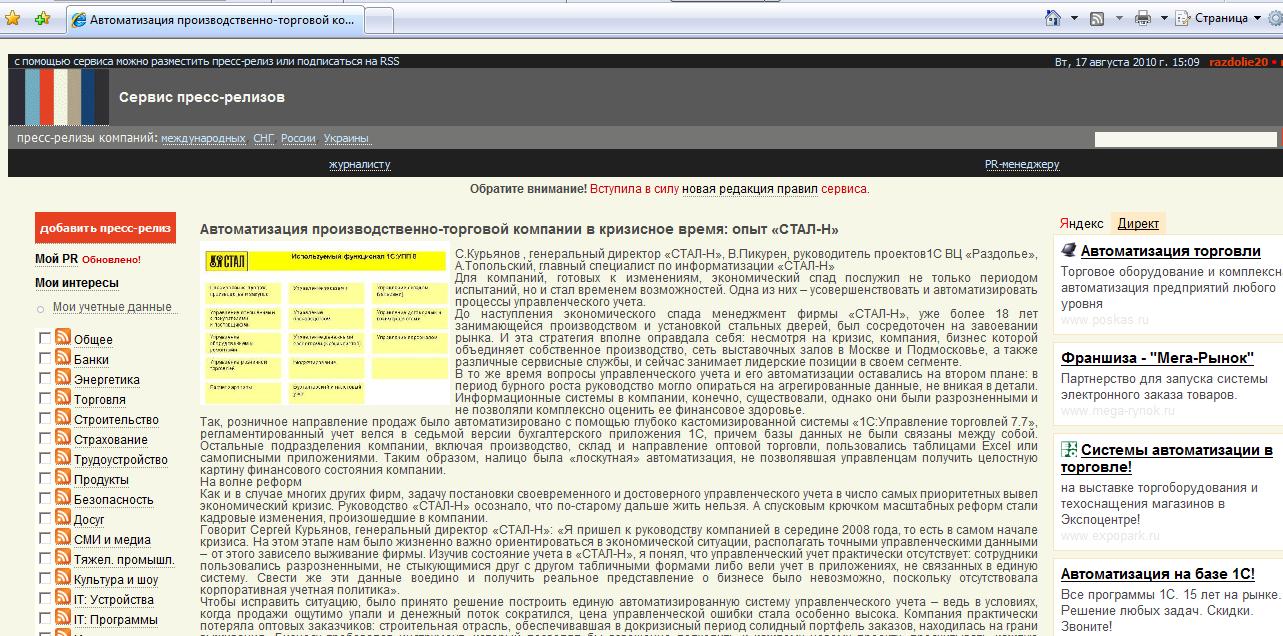Open the RSS feed icon for Торговля

point(63,398)
